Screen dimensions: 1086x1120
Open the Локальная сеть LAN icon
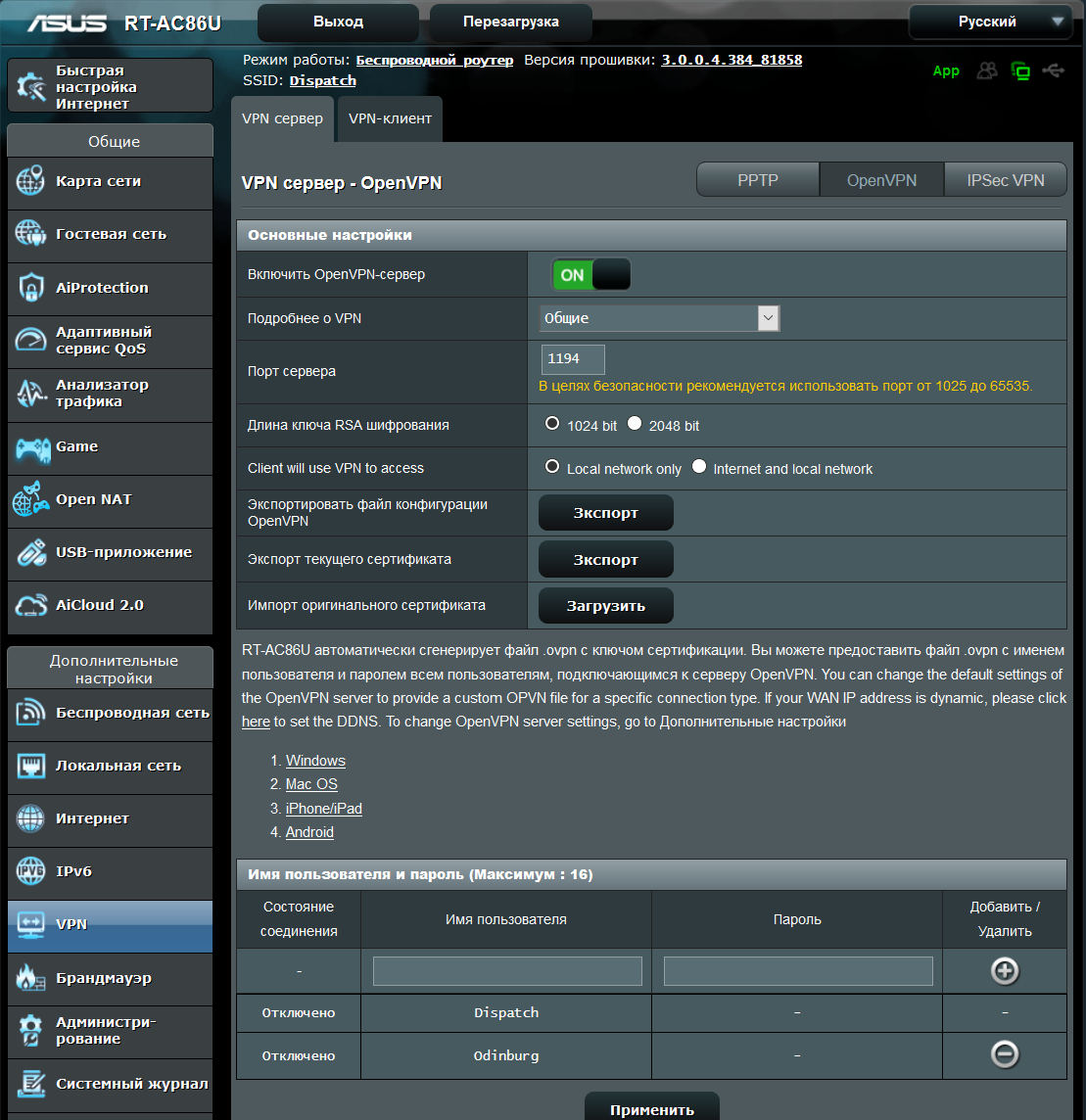[x=30, y=766]
